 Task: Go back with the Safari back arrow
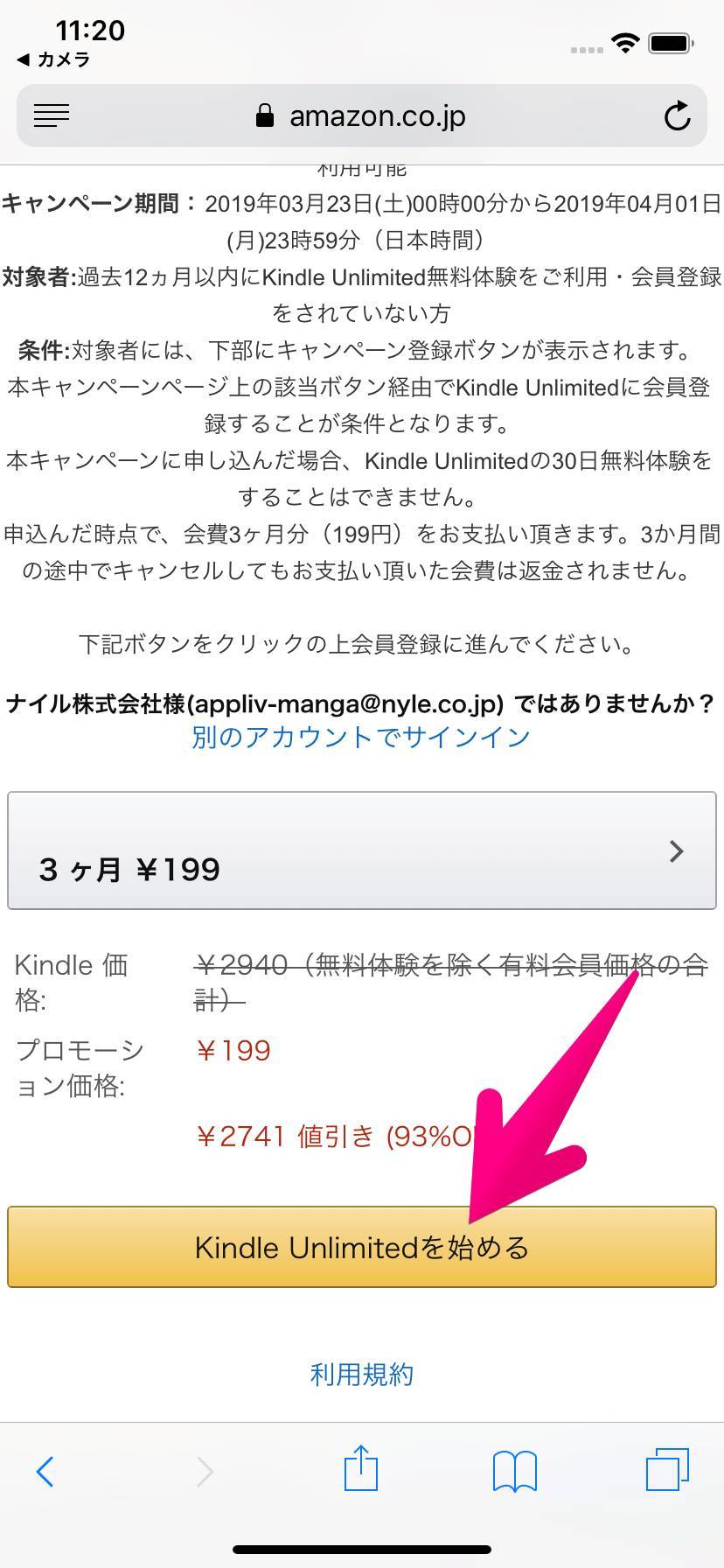pyautogui.click(x=45, y=1472)
